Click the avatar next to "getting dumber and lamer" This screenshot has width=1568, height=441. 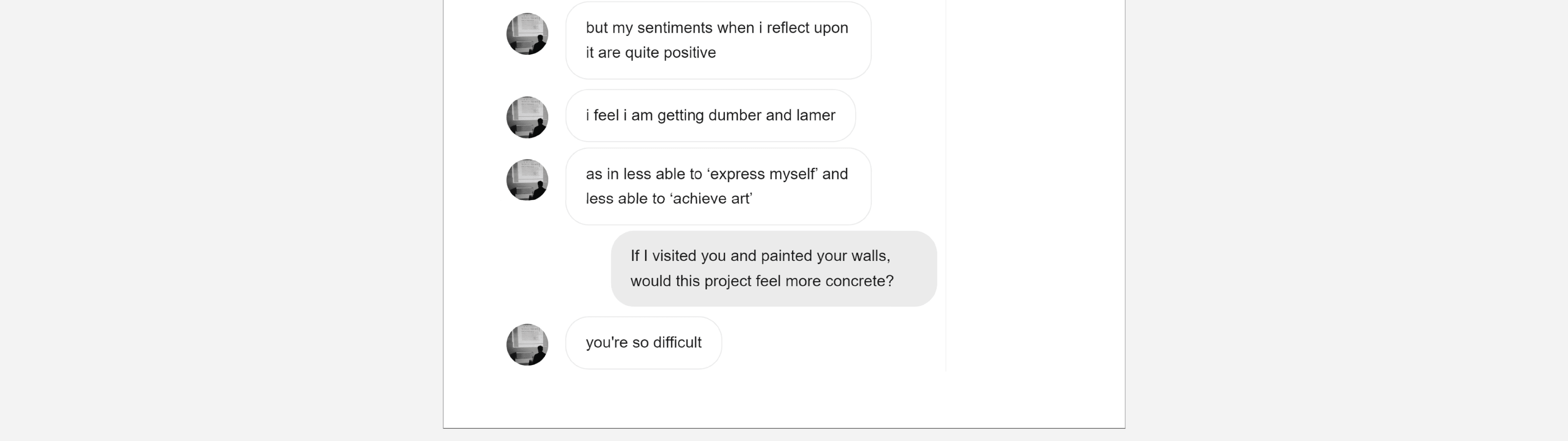(x=527, y=117)
